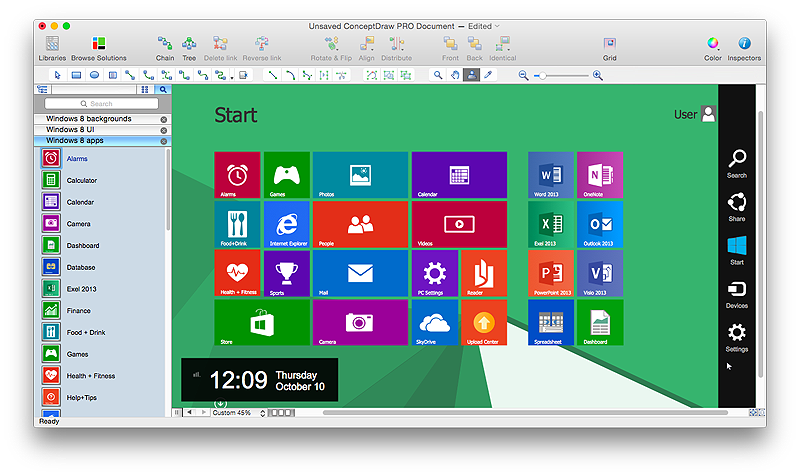Expand the Windows 8 backgrounds library
The width and height of the screenshot is (800, 476).
point(88,119)
